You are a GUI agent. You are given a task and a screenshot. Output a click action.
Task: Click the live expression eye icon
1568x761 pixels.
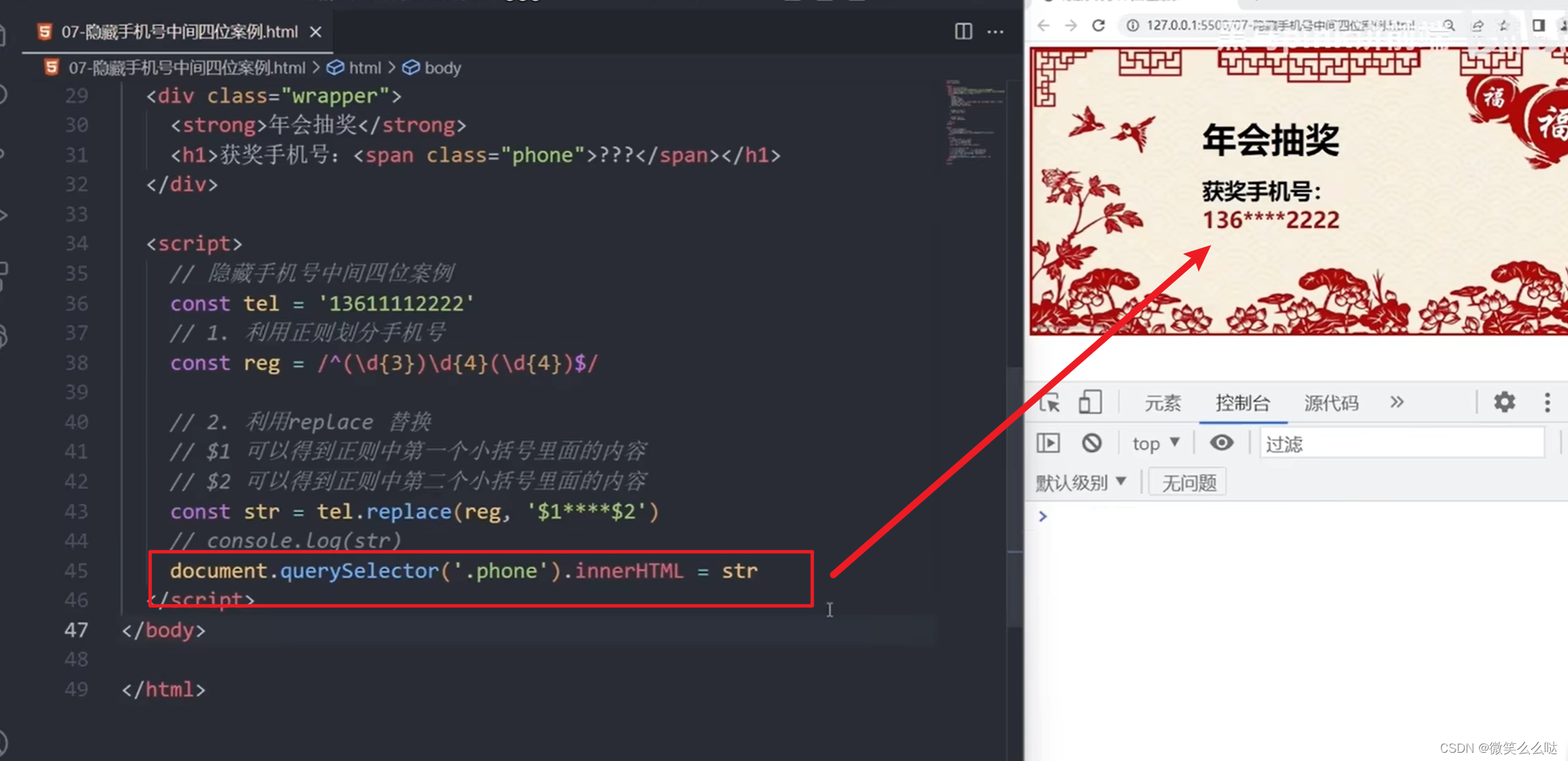(1222, 443)
